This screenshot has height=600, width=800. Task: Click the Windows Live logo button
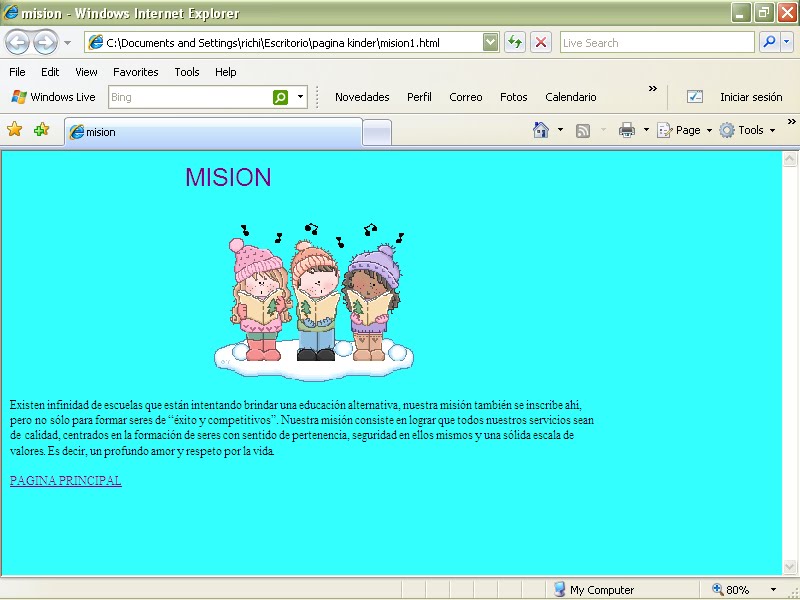tap(53, 97)
